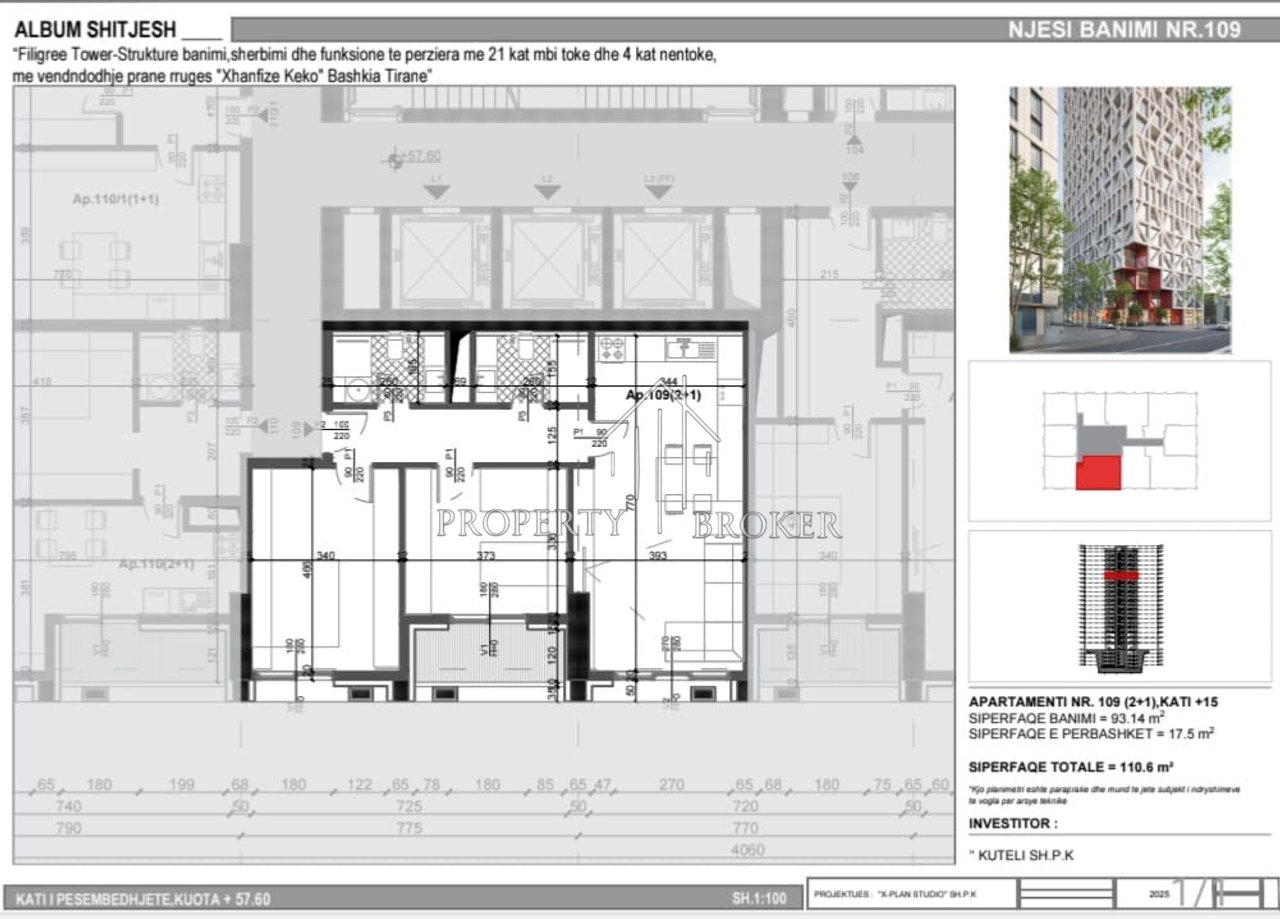Image resolution: width=1280 pixels, height=919 pixels.
Task: Click the NJESI BANIMI NR.109 header
Action: 1124,29
